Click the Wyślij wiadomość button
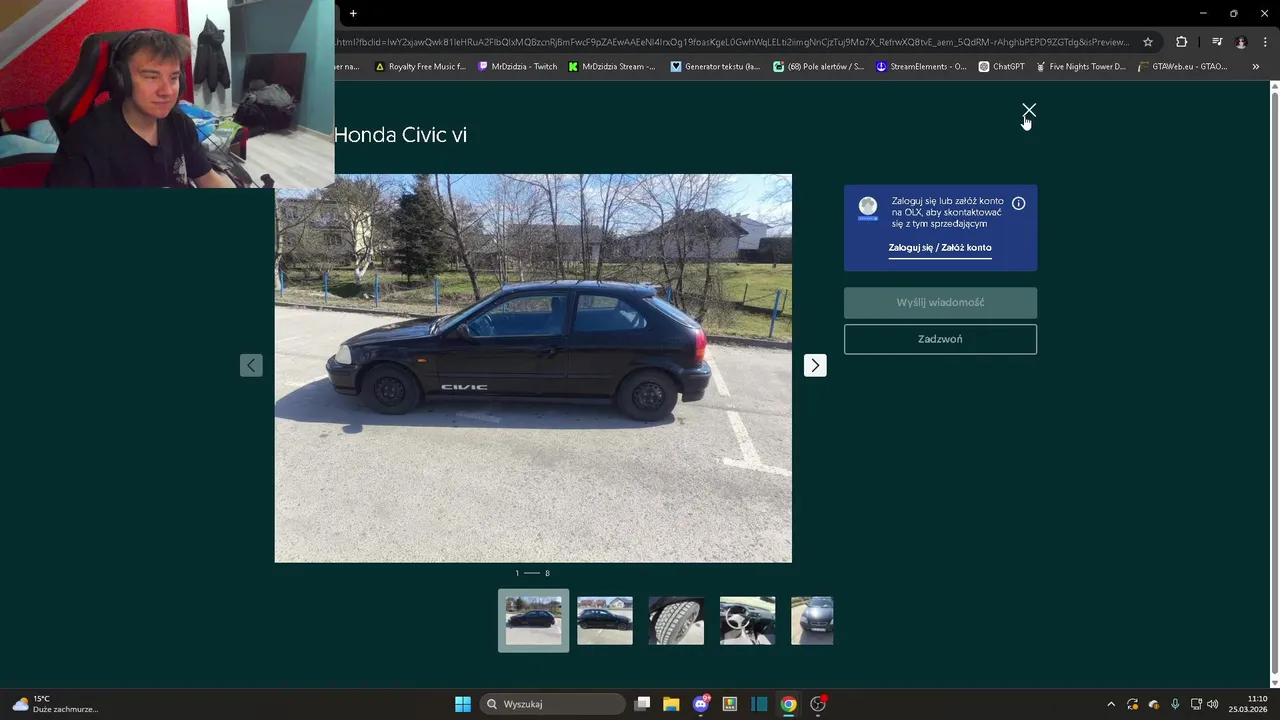This screenshot has width=1280, height=720. pyautogui.click(x=940, y=302)
